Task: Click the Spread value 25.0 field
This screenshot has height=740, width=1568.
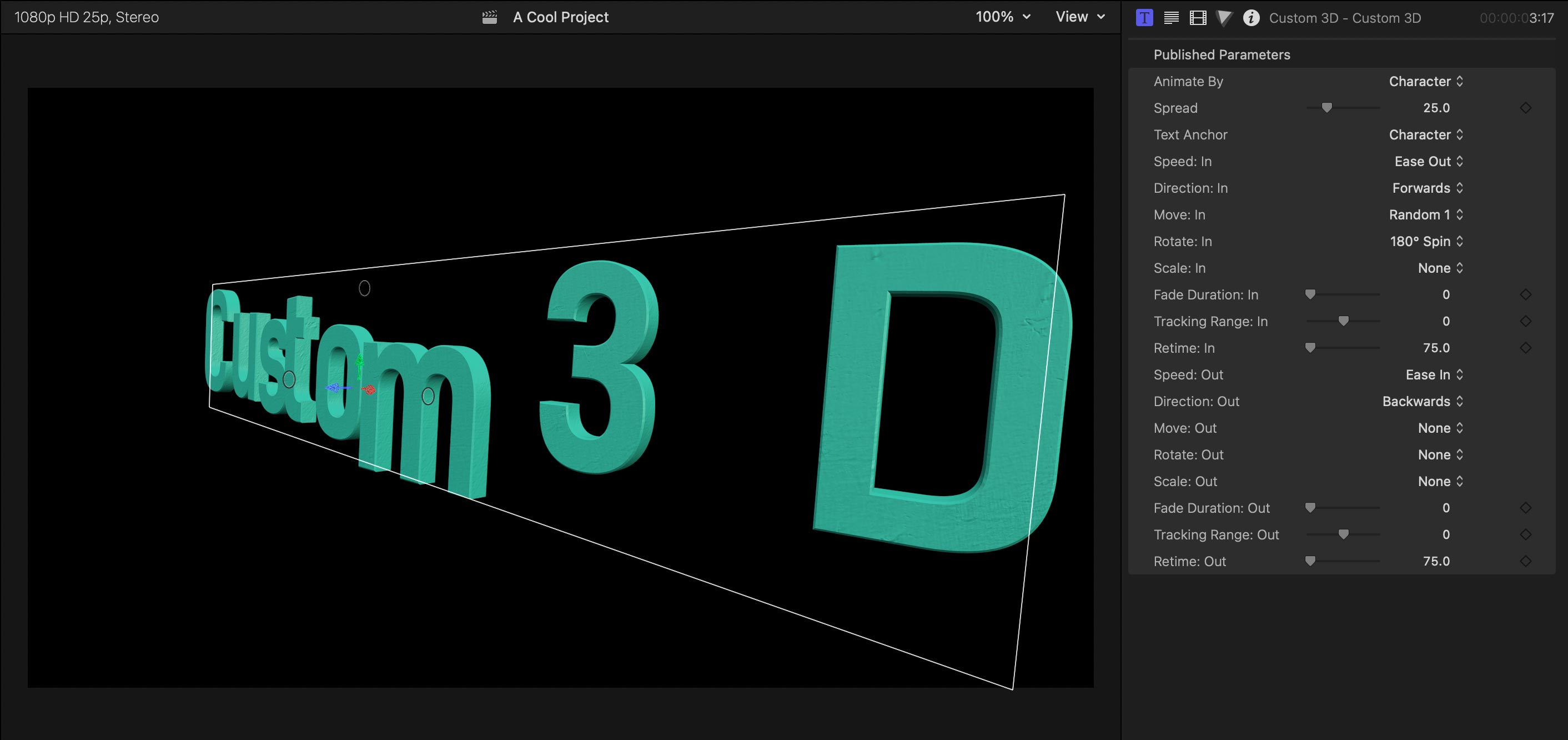Action: click(1436, 108)
